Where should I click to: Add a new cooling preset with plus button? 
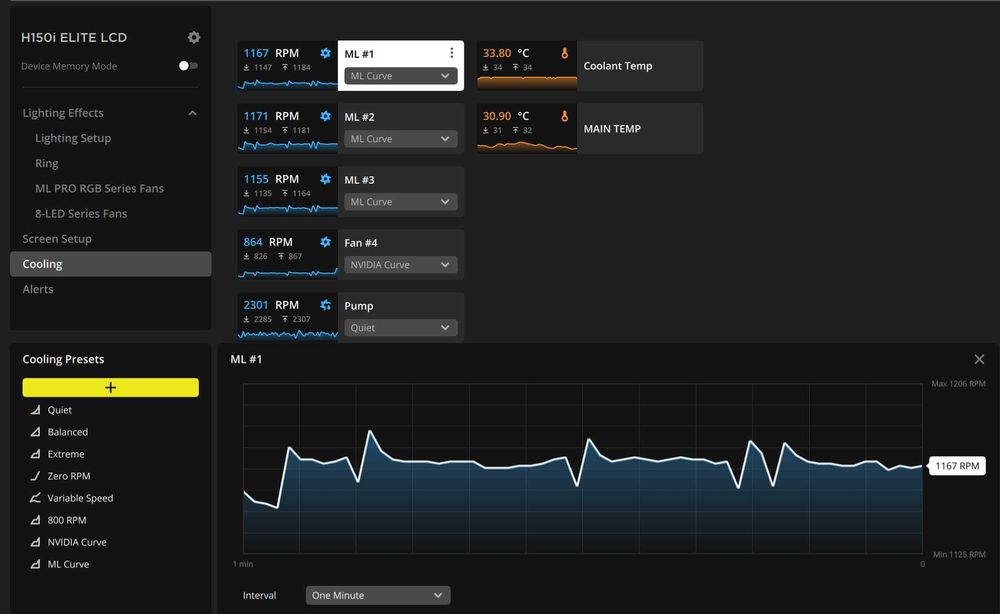(110, 388)
